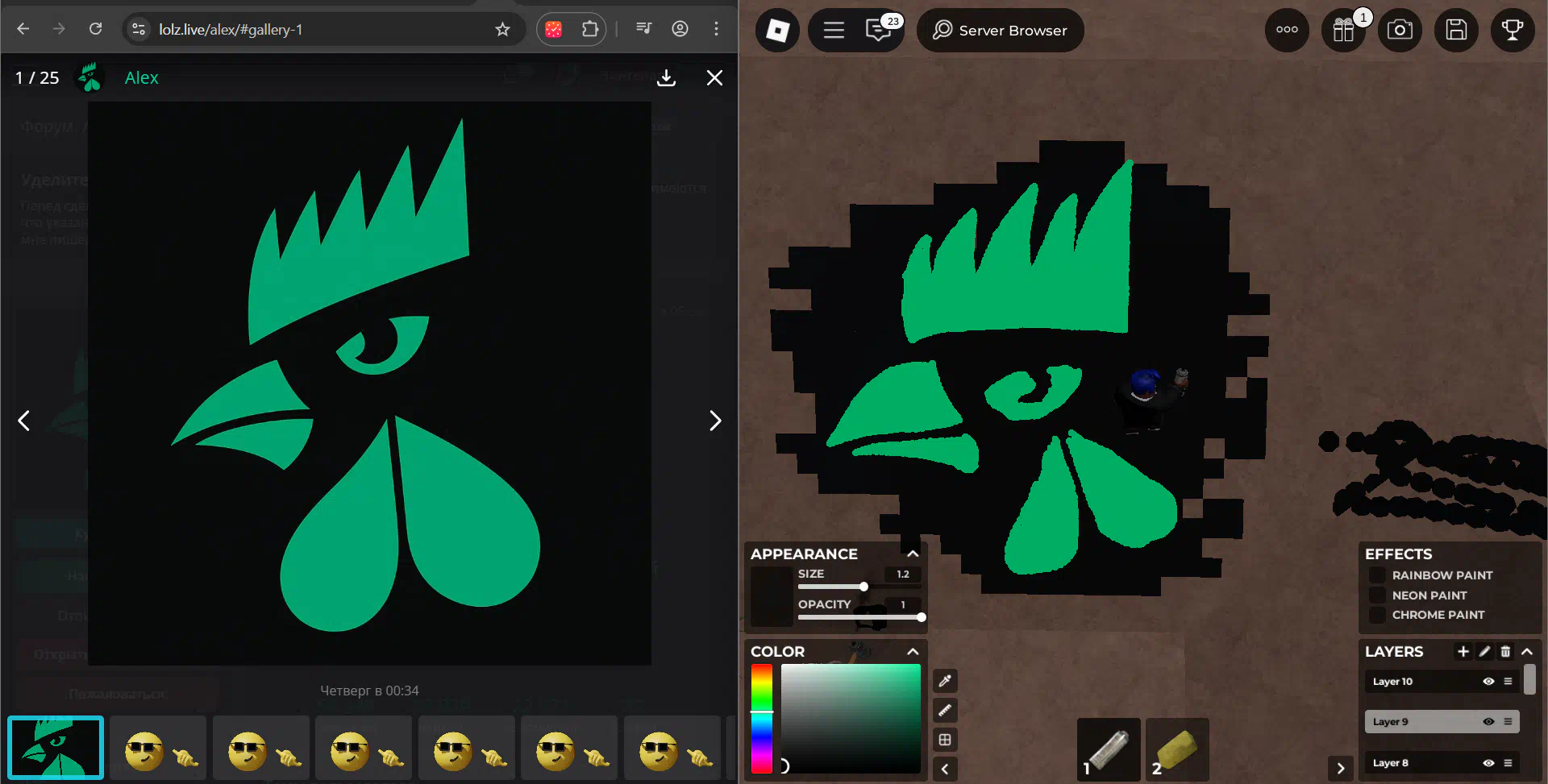Open the red calendar extension
The width and height of the screenshot is (1548, 784).
pos(554,29)
